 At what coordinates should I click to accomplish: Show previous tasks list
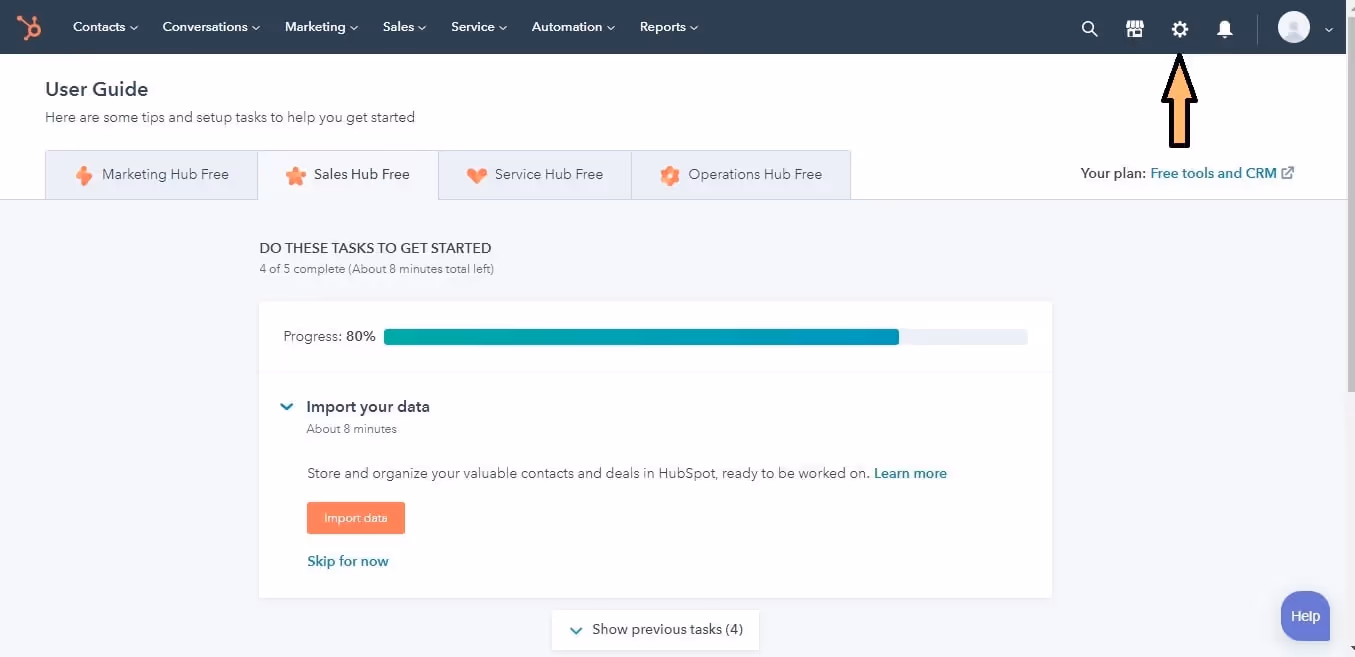(x=655, y=629)
